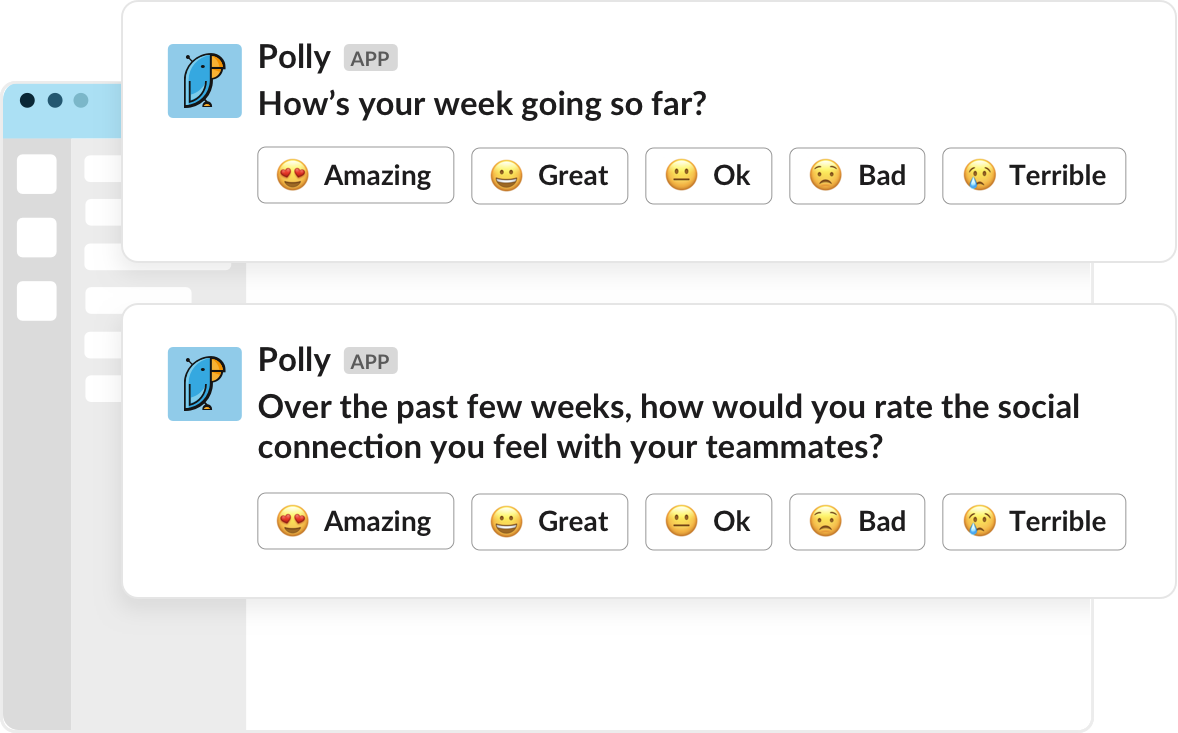This screenshot has width=1178, height=733.
Task: Click the APP badge beside first Polly name
Action: pyautogui.click(x=370, y=58)
